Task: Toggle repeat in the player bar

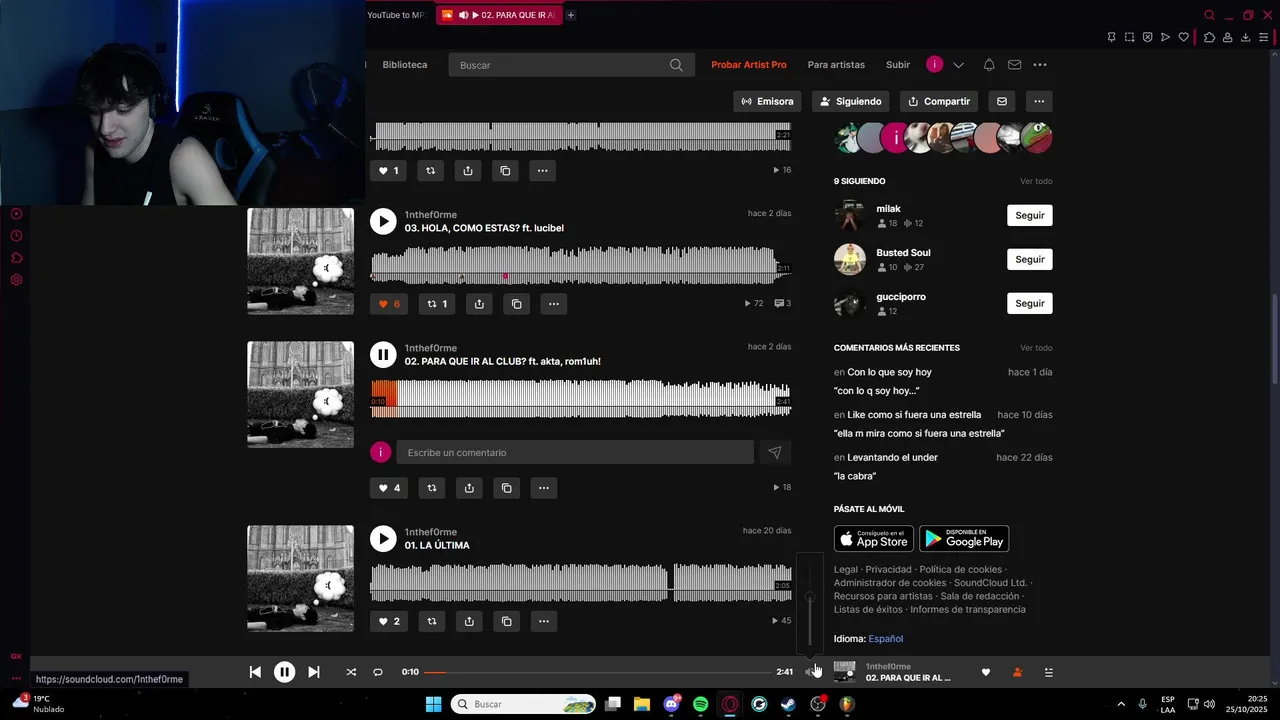Action: coord(378,672)
